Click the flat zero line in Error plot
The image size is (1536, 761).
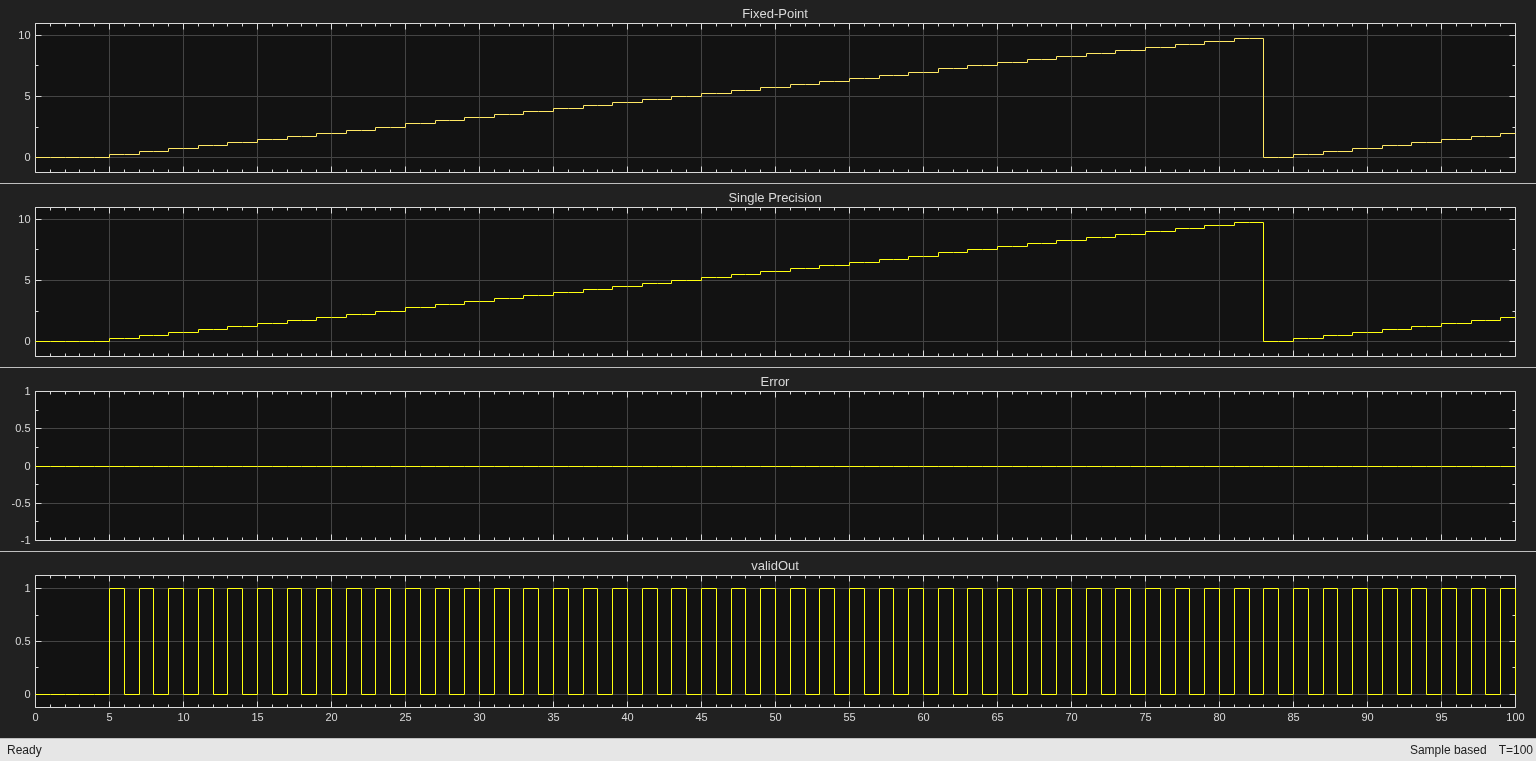pyautogui.click(x=775, y=466)
